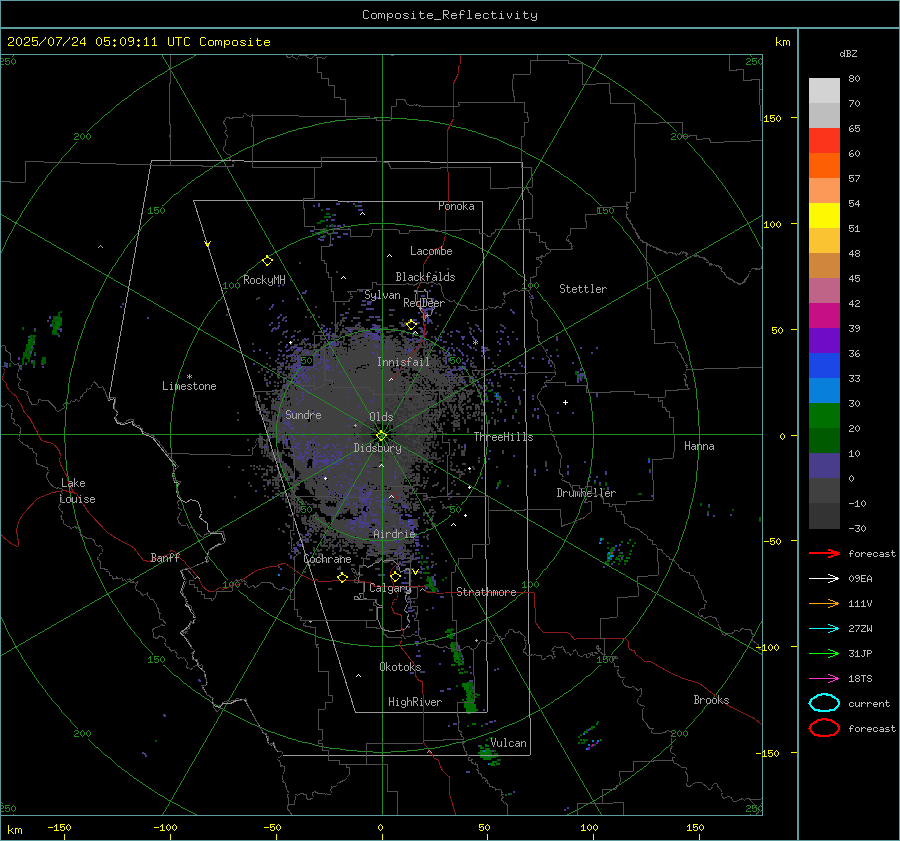Screen dimensions: 900x841
Task: Select the pink 42-45 dBZ color swatch
Action: click(824, 291)
